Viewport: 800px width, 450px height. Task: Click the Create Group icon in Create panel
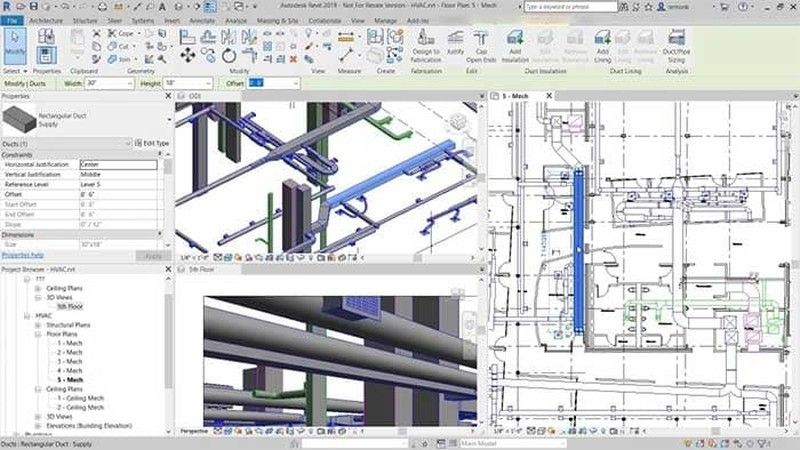click(x=395, y=37)
